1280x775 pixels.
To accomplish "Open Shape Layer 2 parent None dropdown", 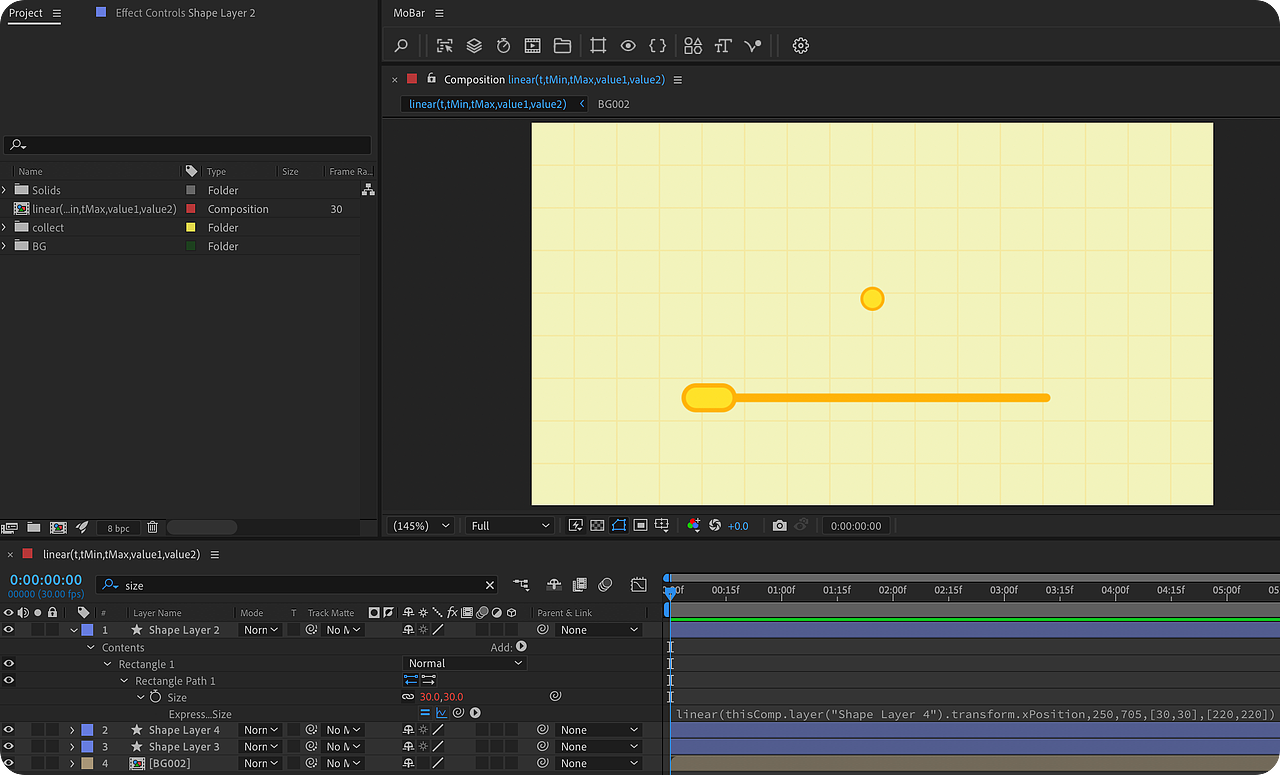I will click(x=598, y=630).
